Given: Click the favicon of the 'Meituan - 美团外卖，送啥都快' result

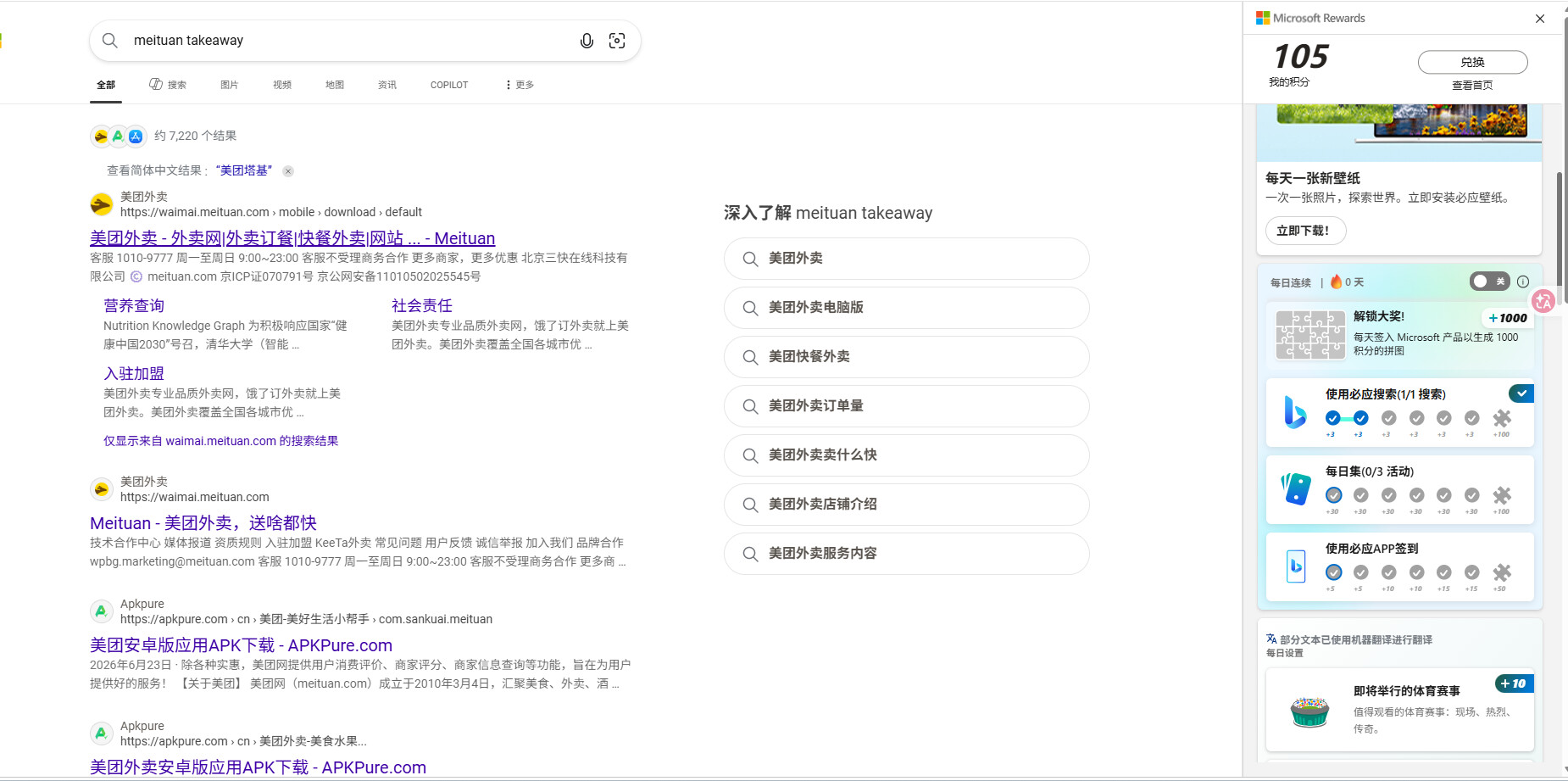Looking at the screenshot, I should tap(102, 489).
